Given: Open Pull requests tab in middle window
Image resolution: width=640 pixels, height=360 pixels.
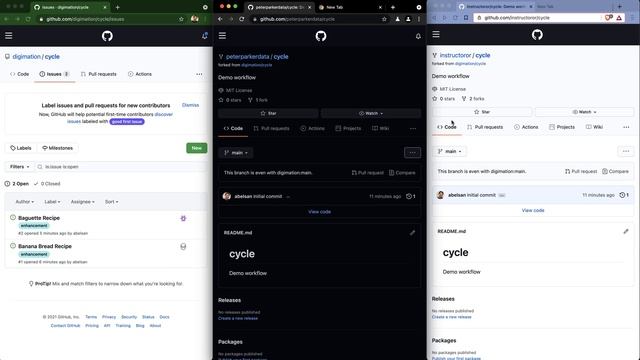Looking at the screenshot, I should (x=271, y=128).
